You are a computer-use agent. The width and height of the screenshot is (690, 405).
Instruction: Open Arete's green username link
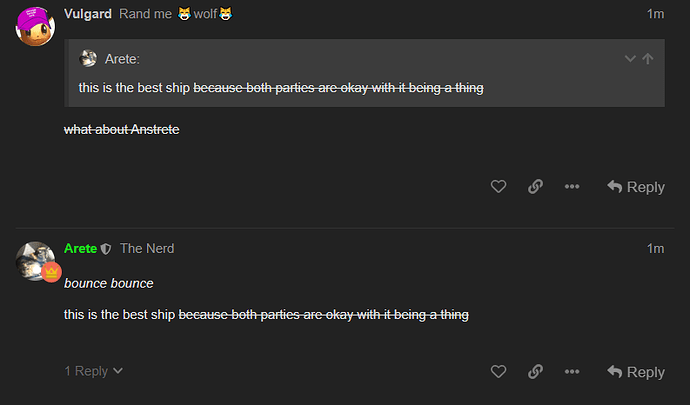80,248
